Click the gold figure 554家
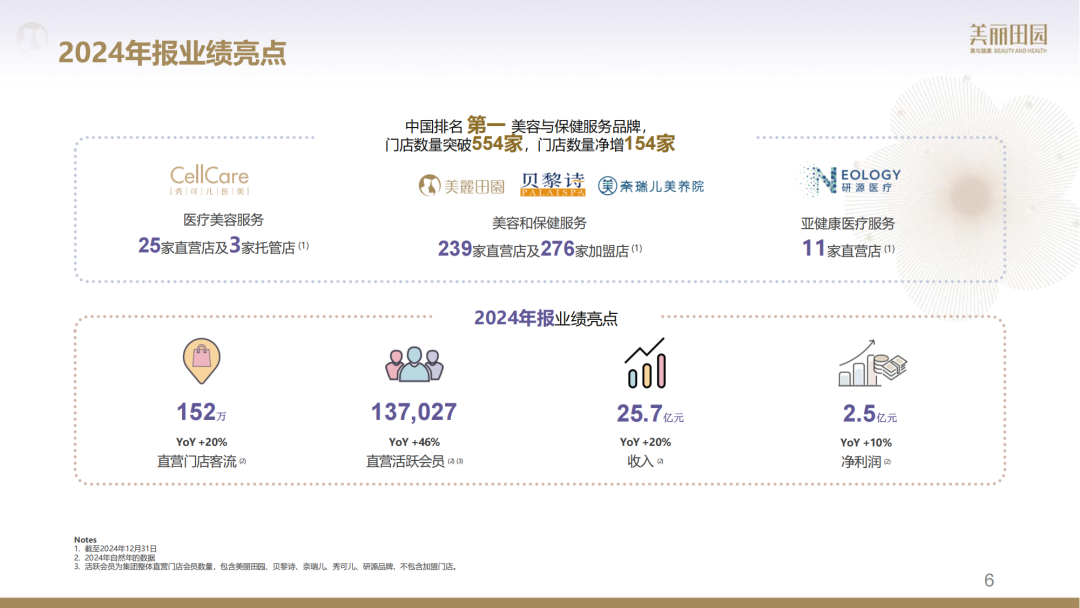This screenshot has height=608, width=1080. point(497,144)
